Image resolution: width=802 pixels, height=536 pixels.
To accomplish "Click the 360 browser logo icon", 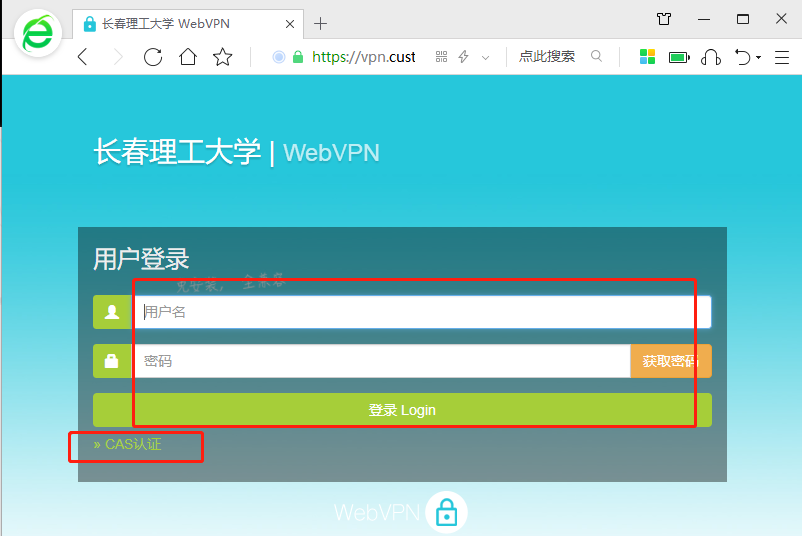I will (38, 33).
